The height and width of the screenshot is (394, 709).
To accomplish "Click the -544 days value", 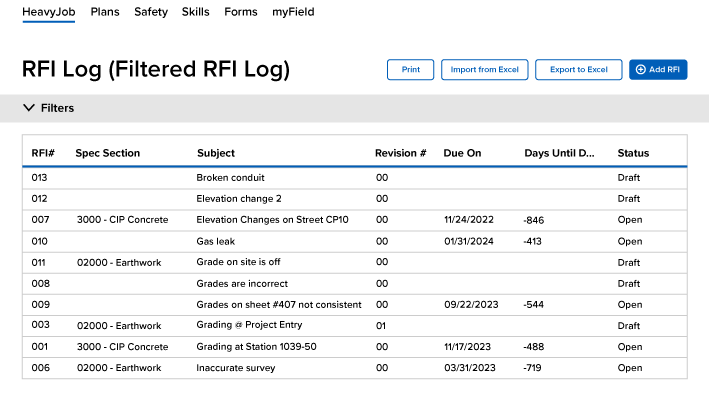I will [534, 305].
